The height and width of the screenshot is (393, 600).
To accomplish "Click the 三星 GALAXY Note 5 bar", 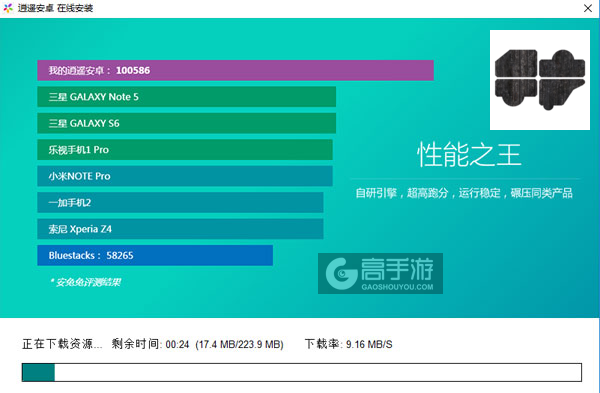I will [x=186, y=97].
